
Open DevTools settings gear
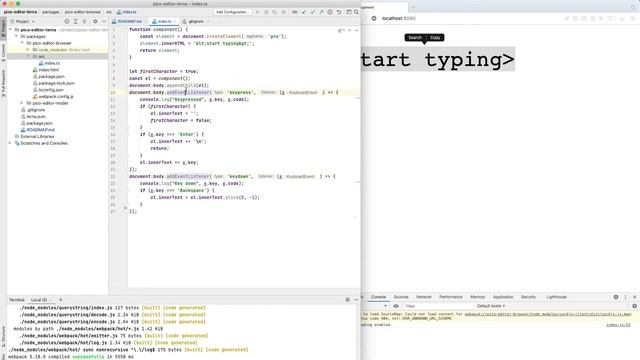[x=616, y=297]
